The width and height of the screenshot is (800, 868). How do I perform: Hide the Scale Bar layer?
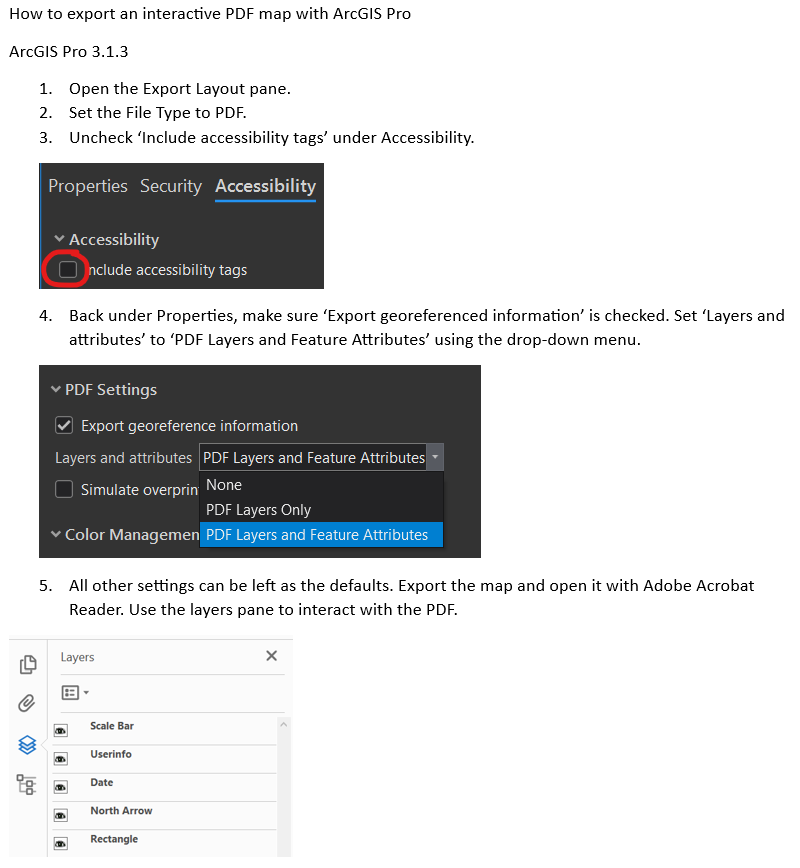(x=61, y=731)
